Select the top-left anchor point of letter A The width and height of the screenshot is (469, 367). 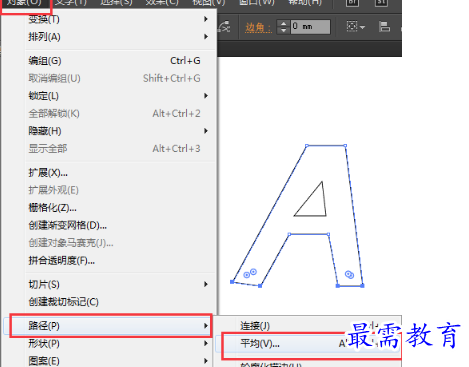tap(307, 145)
